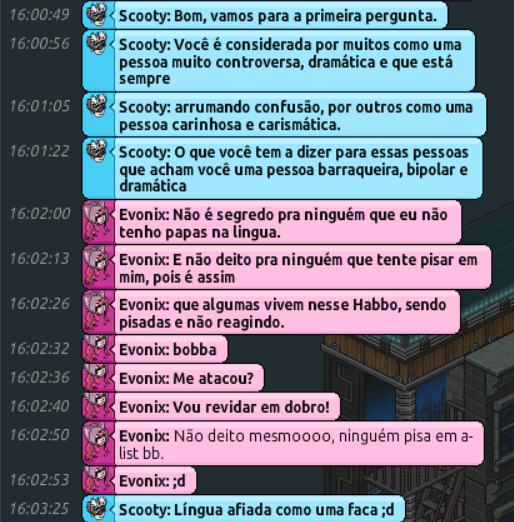Screen dimensions: 514x522
Task: Click the 16:02:50 timestamp
Action: (39, 435)
